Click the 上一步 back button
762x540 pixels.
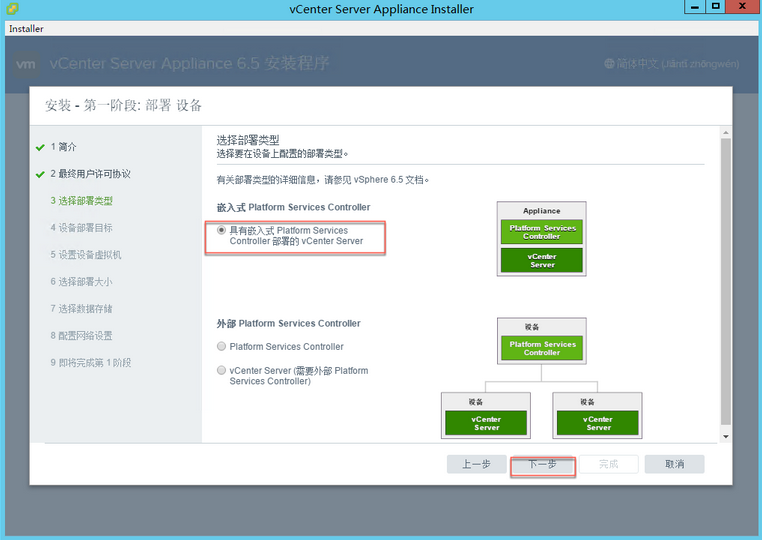click(x=476, y=464)
